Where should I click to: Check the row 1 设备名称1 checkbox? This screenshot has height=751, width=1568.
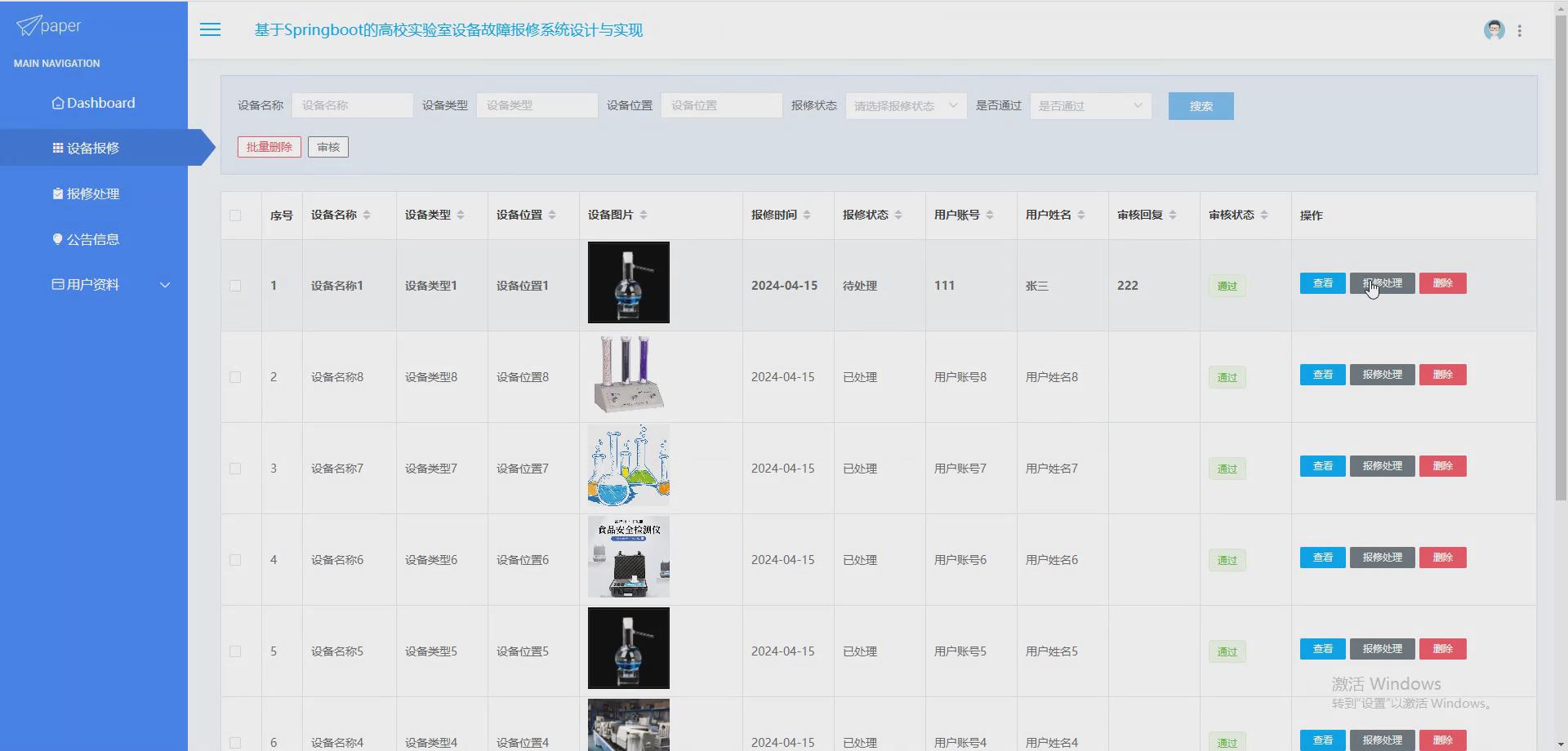(235, 286)
